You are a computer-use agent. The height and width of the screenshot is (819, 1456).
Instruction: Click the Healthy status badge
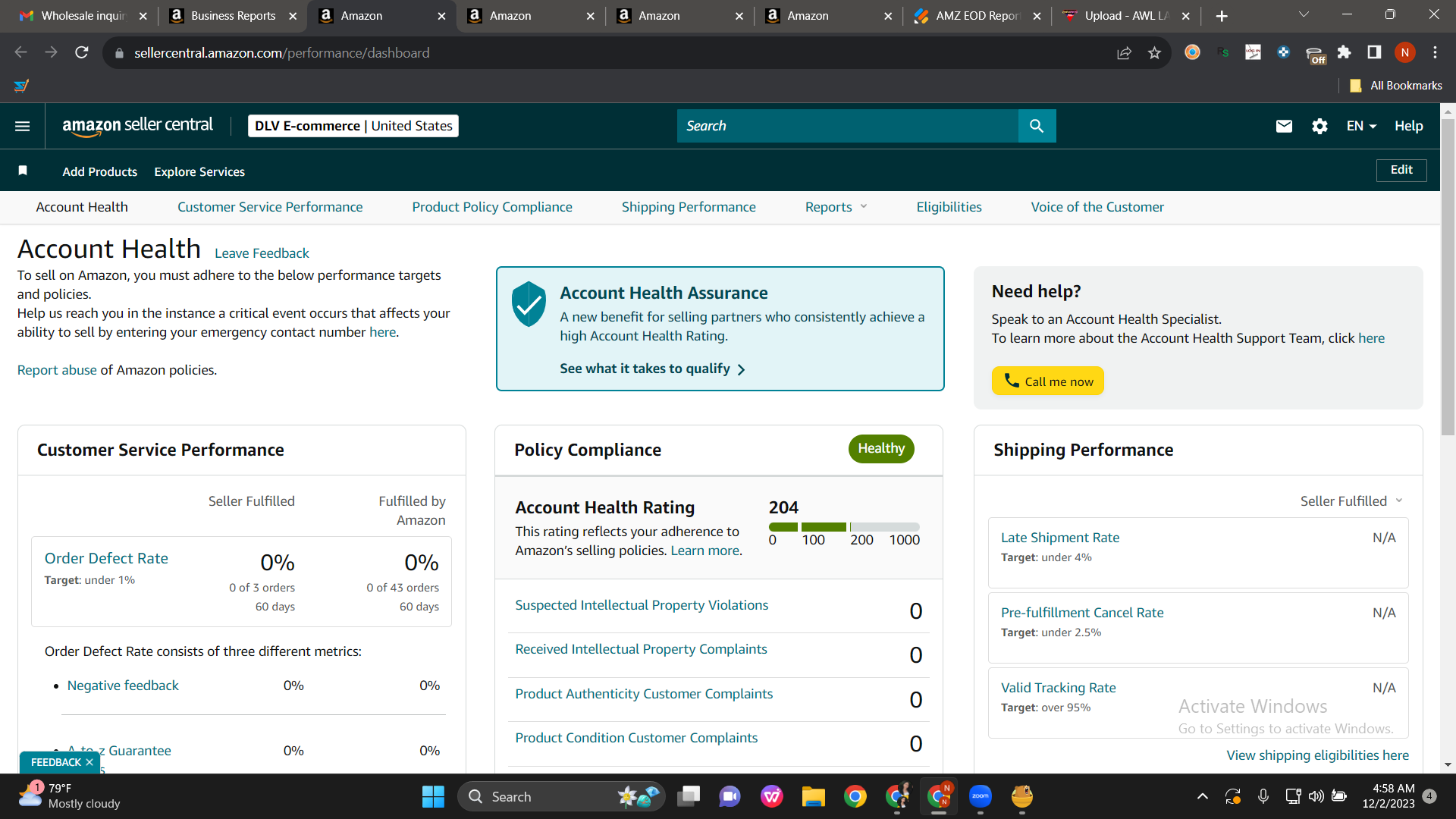pos(881,448)
